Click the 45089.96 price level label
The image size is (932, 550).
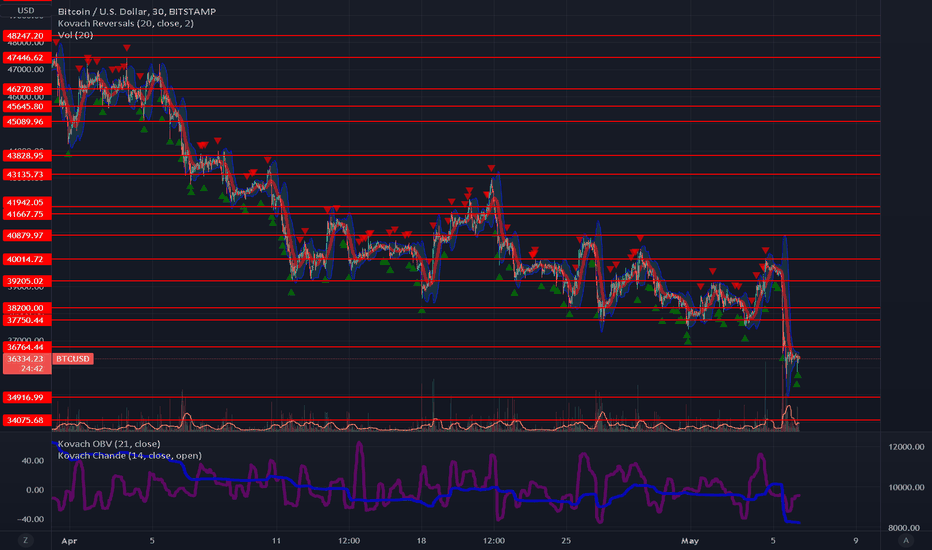[x=27, y=122]
